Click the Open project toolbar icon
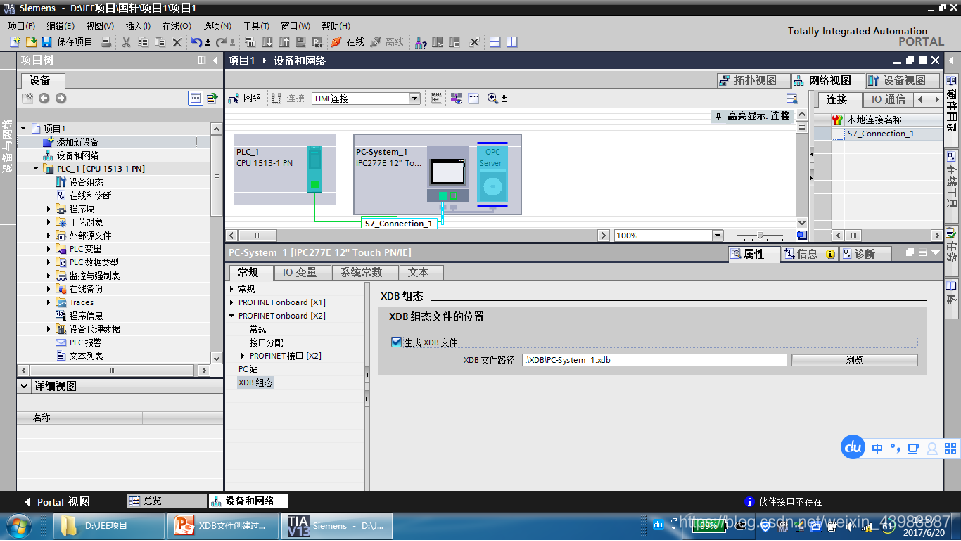The width and height of the screenshot is (961, 541). pos(31,42)
